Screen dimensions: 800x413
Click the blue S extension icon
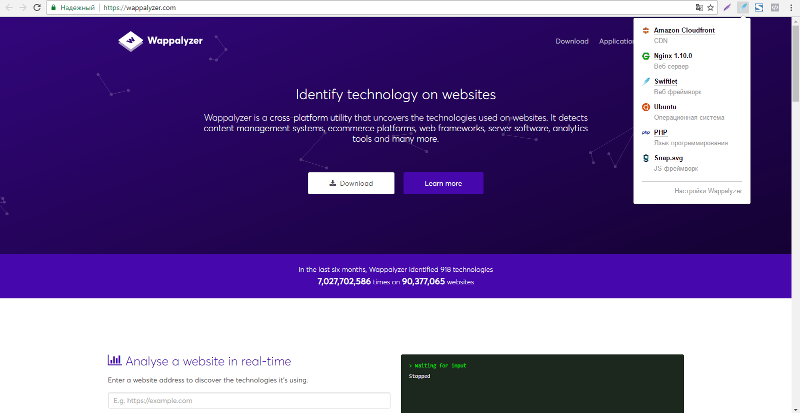759,8
